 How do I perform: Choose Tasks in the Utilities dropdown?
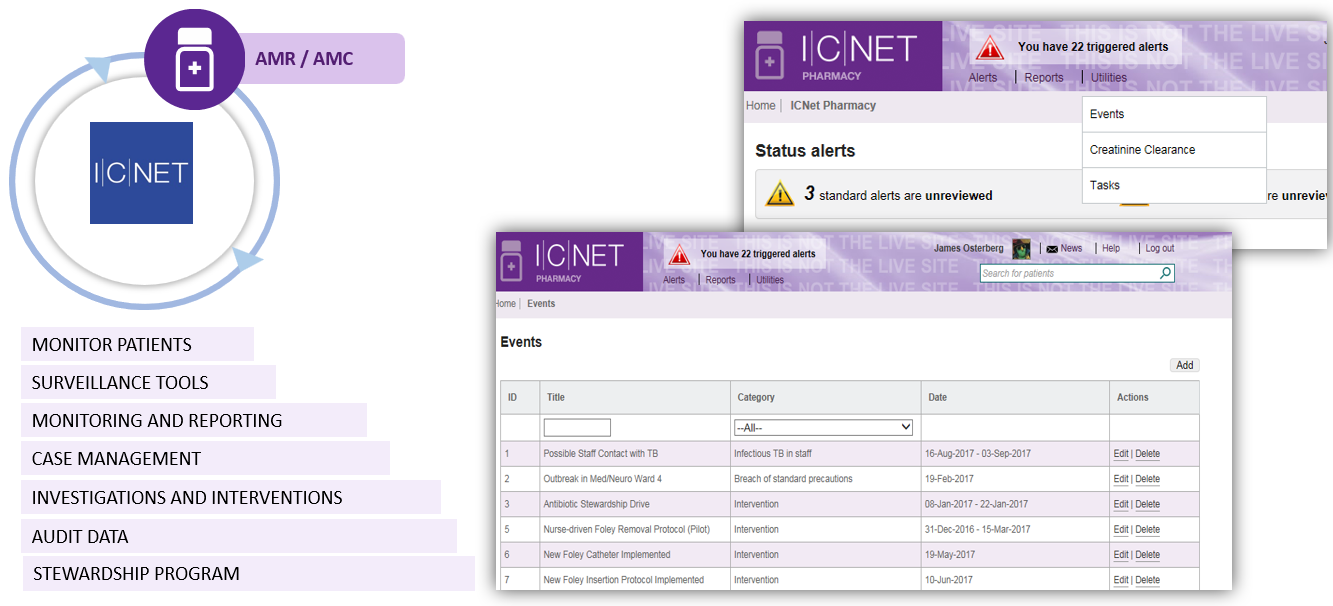point(1105,185)
